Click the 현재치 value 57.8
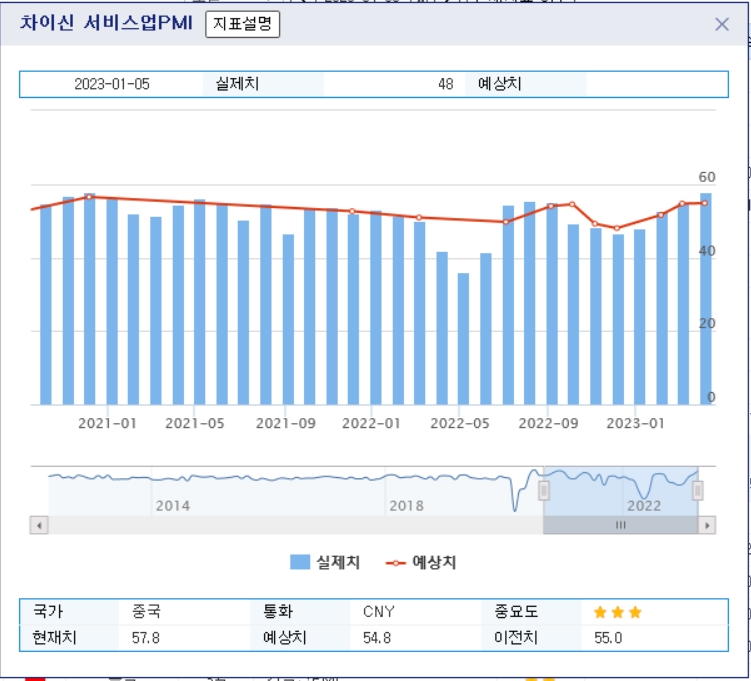Screen dimensions: 751x681 click(146, 638)
